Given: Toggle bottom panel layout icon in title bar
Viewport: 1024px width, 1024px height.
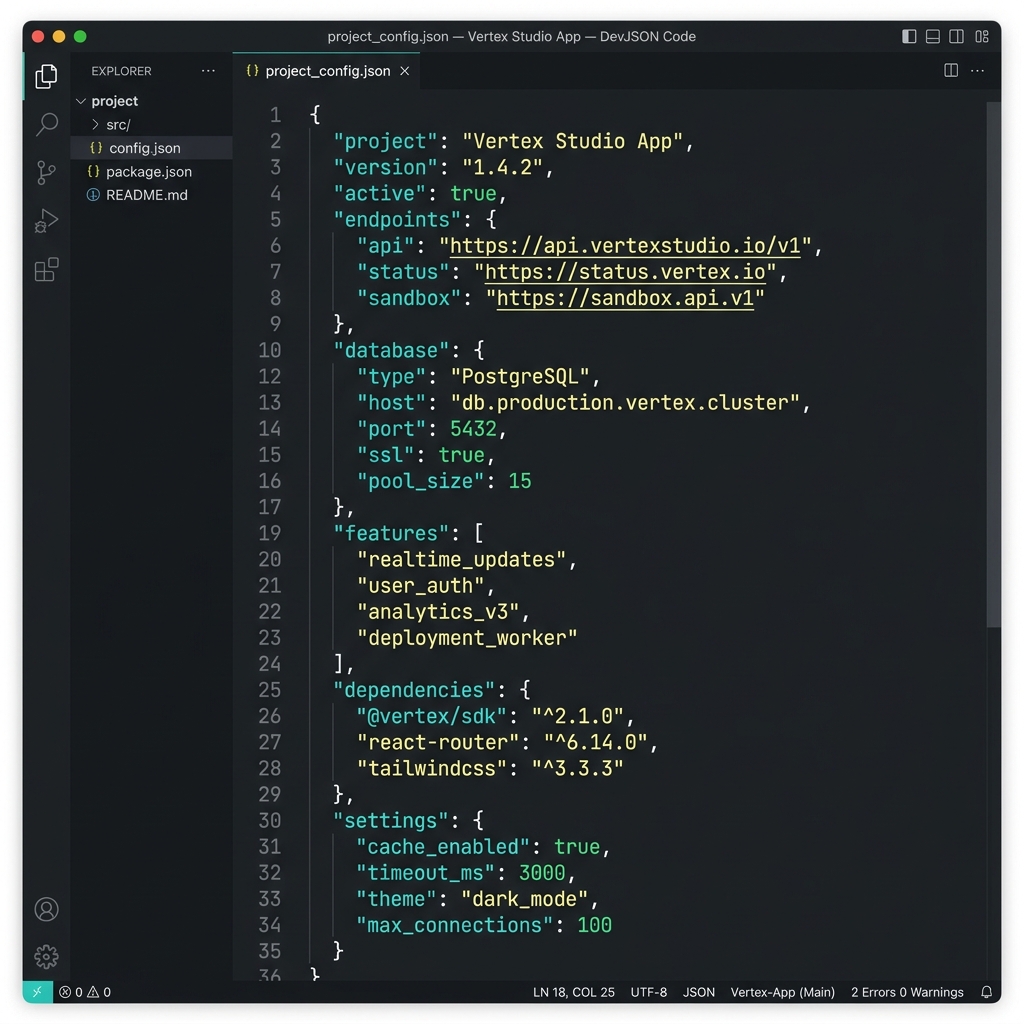Looking at the screenshot, I should [x=933, y=37].
